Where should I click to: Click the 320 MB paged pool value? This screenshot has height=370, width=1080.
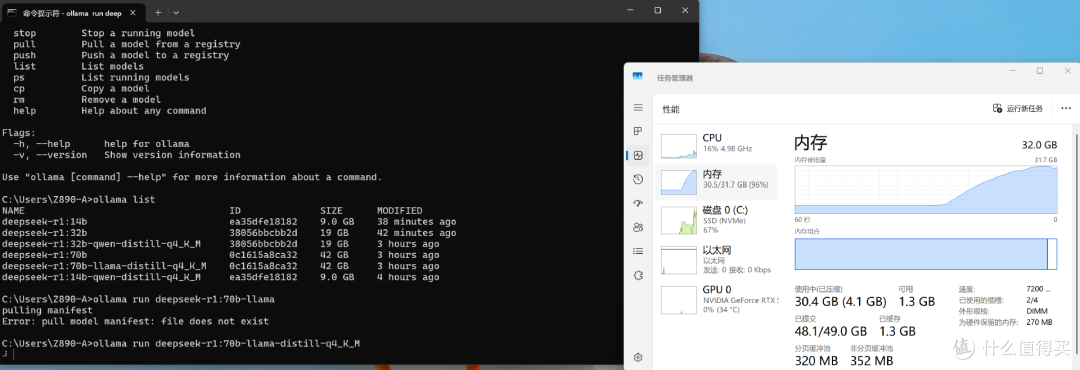pos(816,360)
